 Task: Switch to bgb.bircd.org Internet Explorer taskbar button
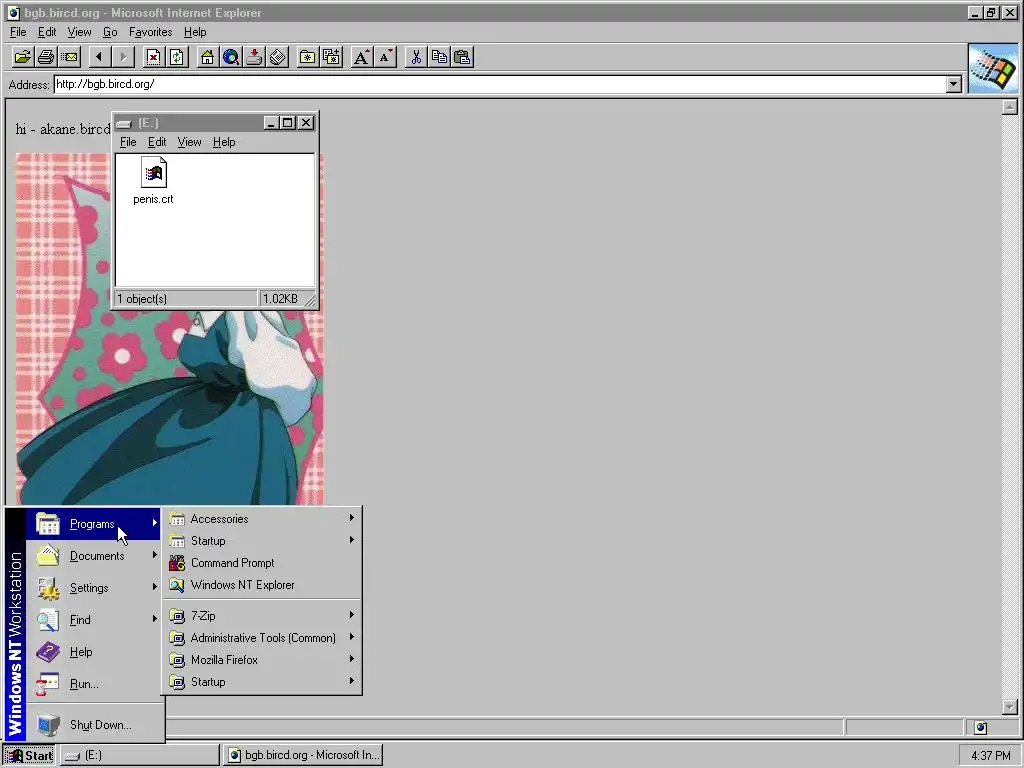303,755
